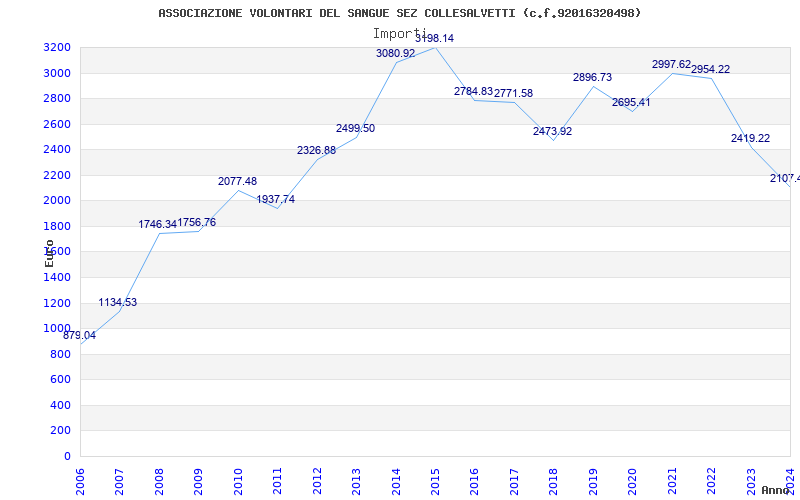Click the 2954.22 data label

(710, 69)
